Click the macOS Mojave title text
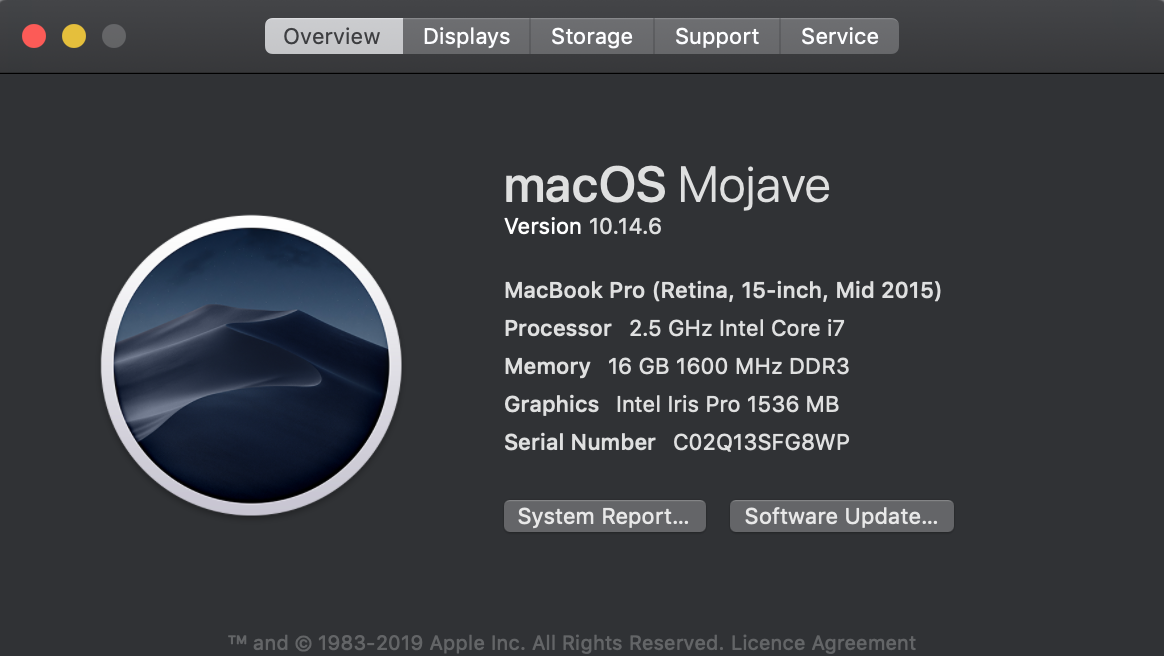 (667, 186)
